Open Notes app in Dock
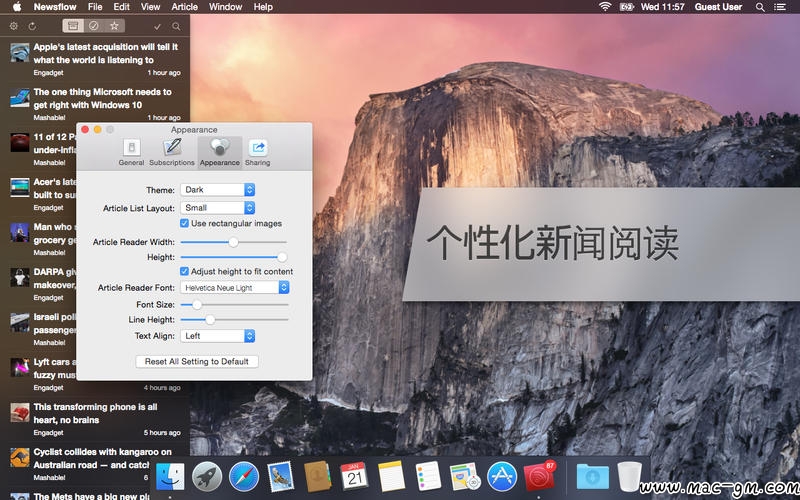 391,477
